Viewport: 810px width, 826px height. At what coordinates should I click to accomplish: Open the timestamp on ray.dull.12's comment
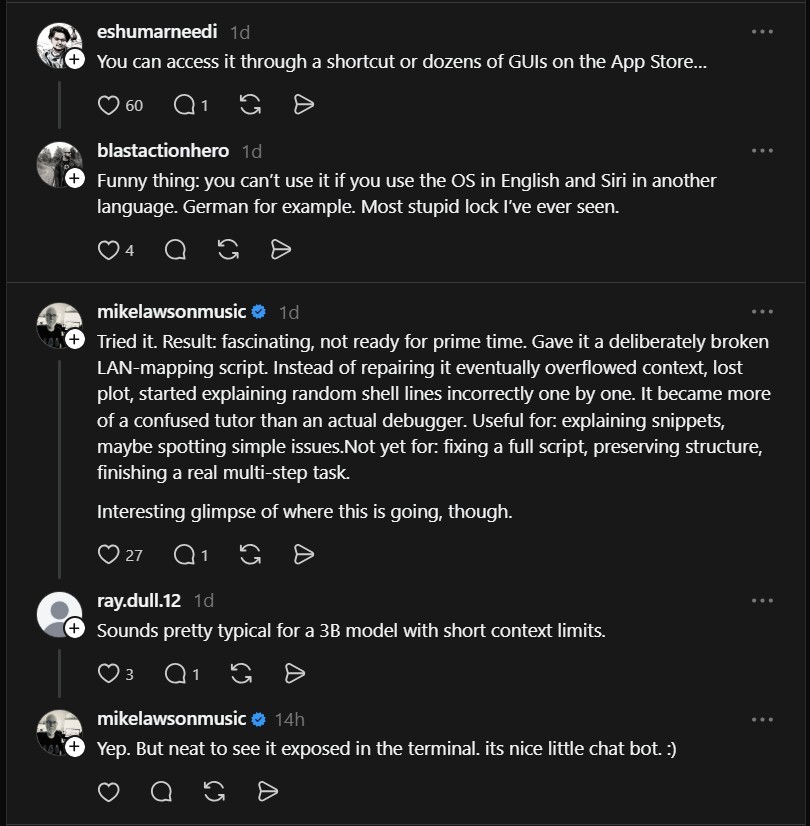coord(202,601)
